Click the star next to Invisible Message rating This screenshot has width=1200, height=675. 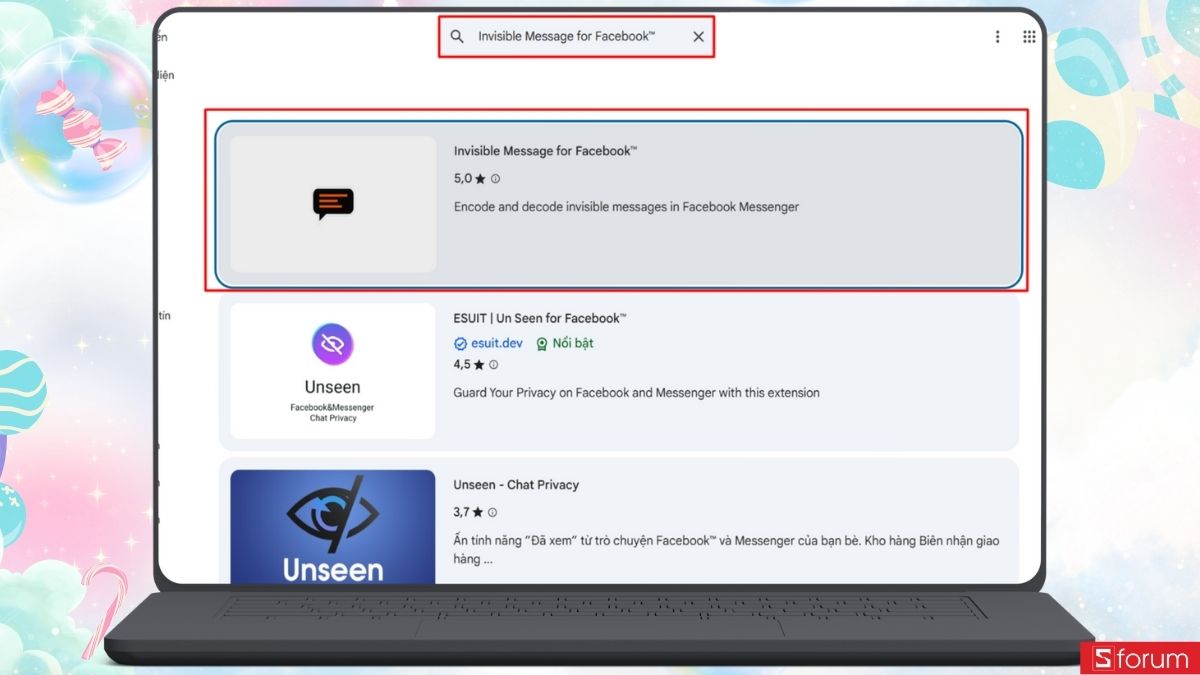pos(479,179)
